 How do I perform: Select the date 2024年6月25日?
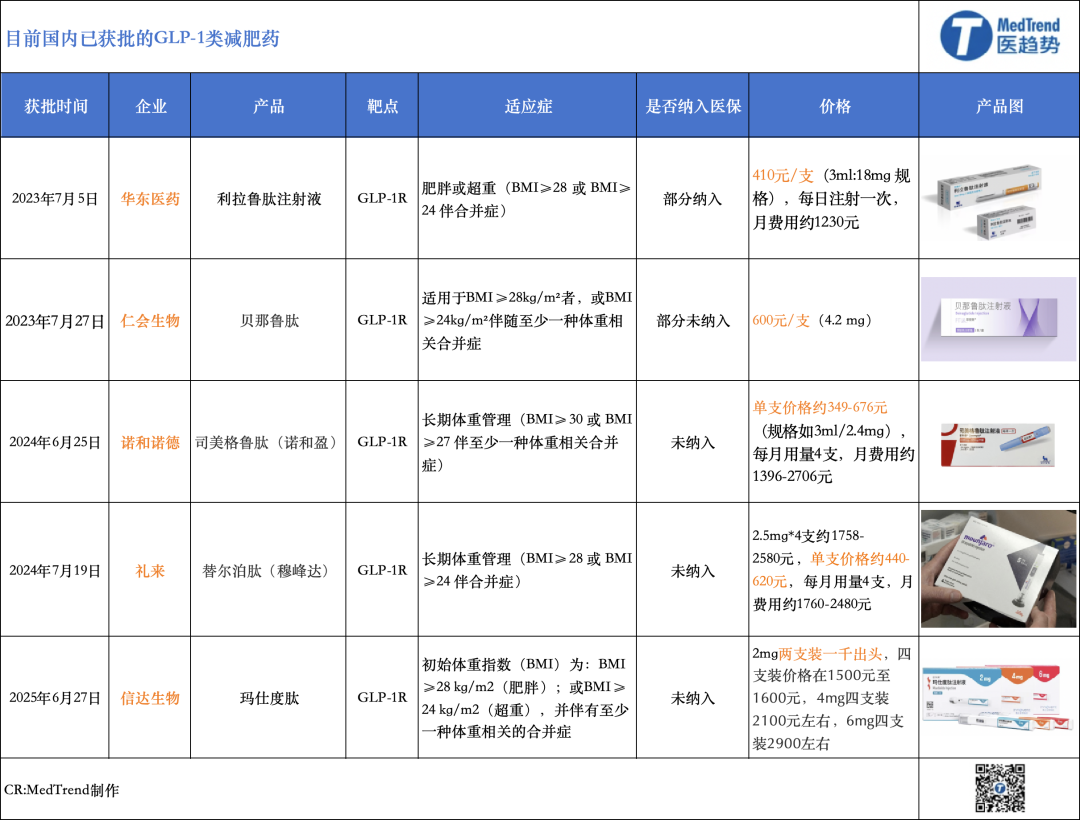(x=55, y=442)
